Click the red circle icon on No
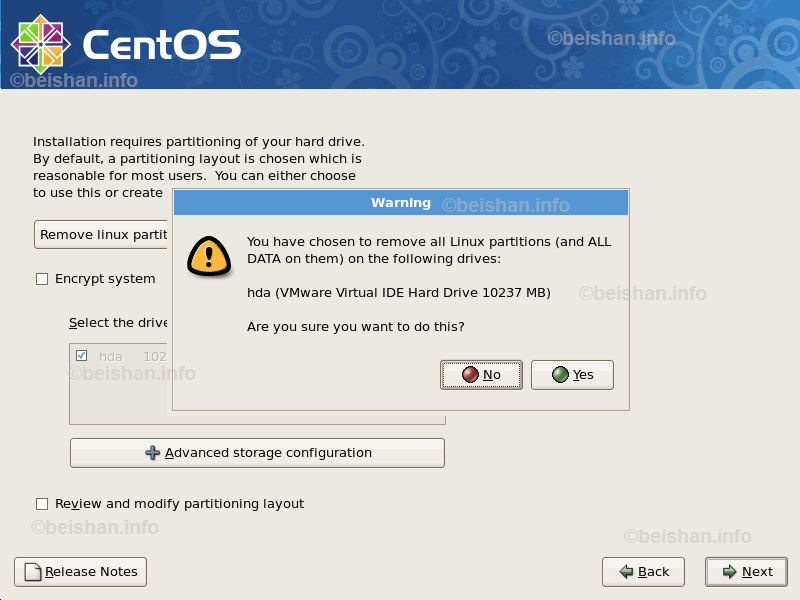The image size is (800, 600). point(470,375)
